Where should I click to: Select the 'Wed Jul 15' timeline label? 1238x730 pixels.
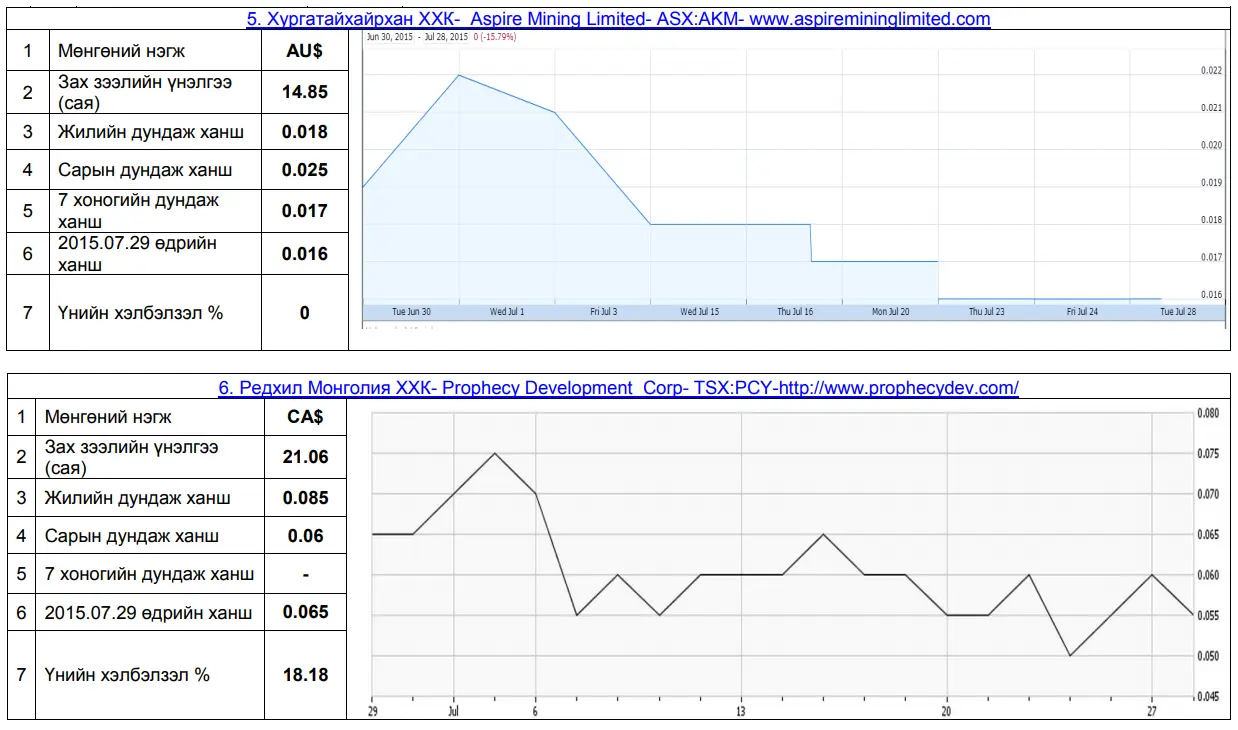pyautogui.click(x=699, y=312)
